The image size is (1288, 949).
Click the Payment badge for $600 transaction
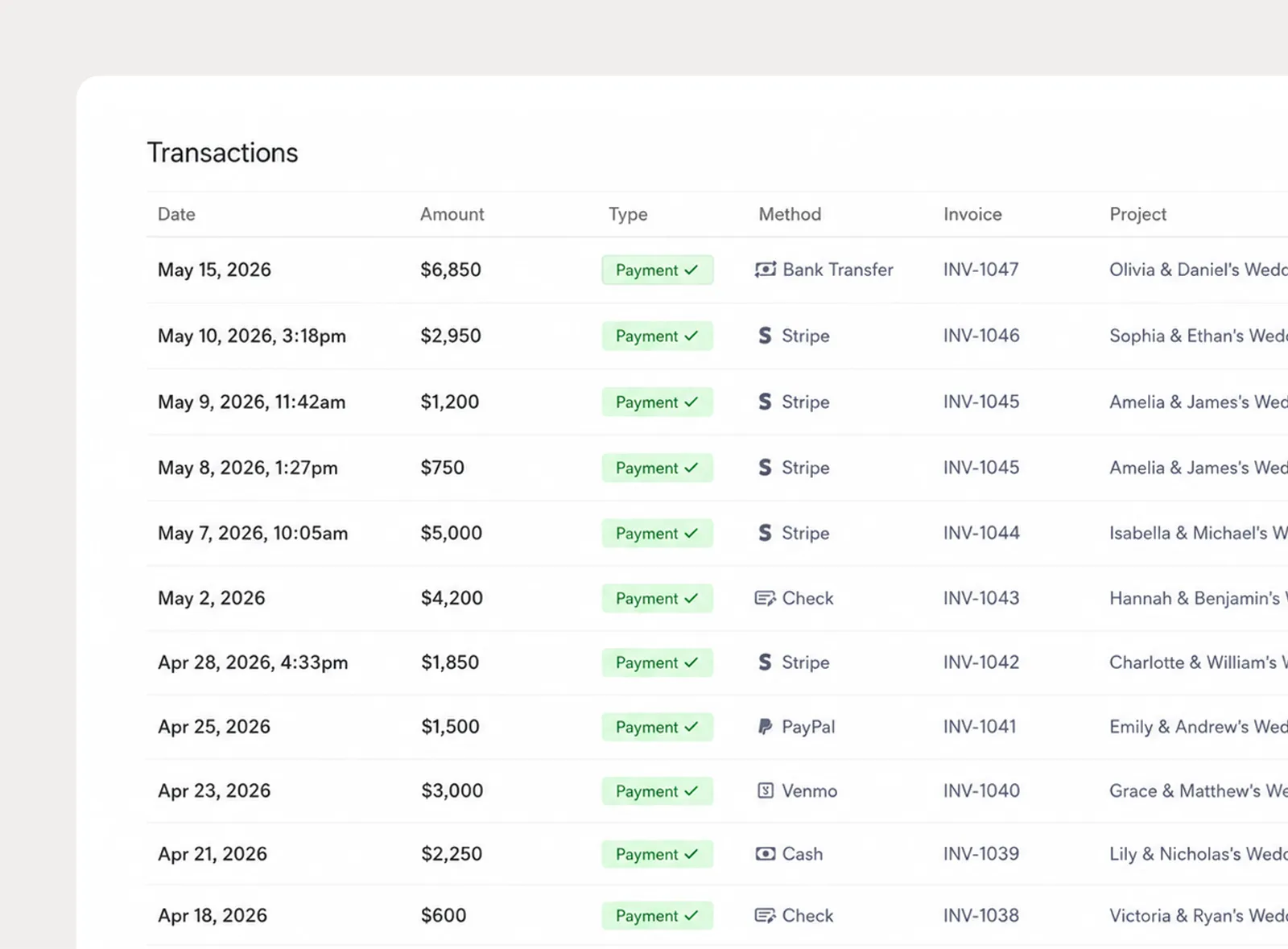tap(657, 915)
